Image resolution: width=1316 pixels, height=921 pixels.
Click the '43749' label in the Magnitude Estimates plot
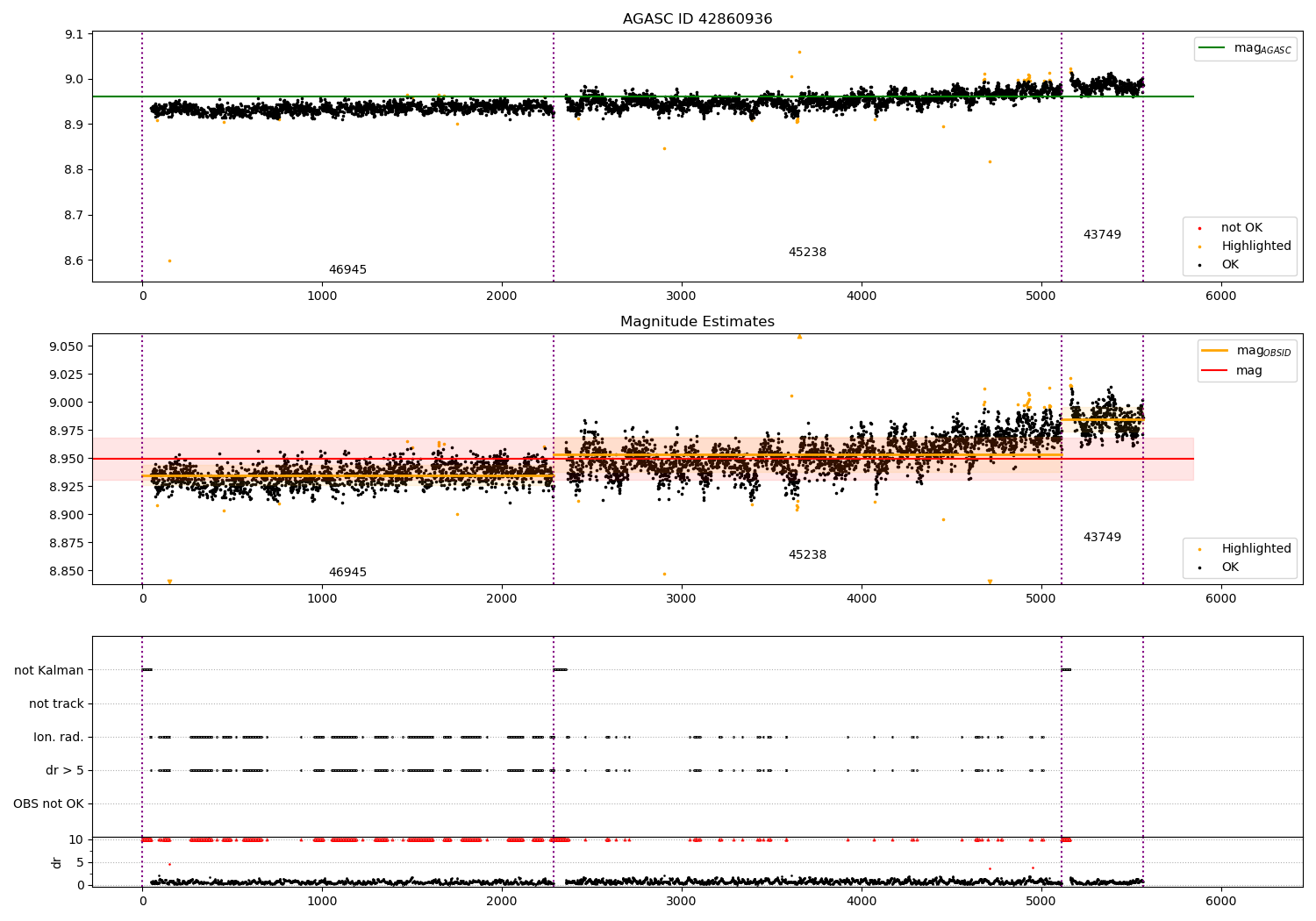[1102, 538]
